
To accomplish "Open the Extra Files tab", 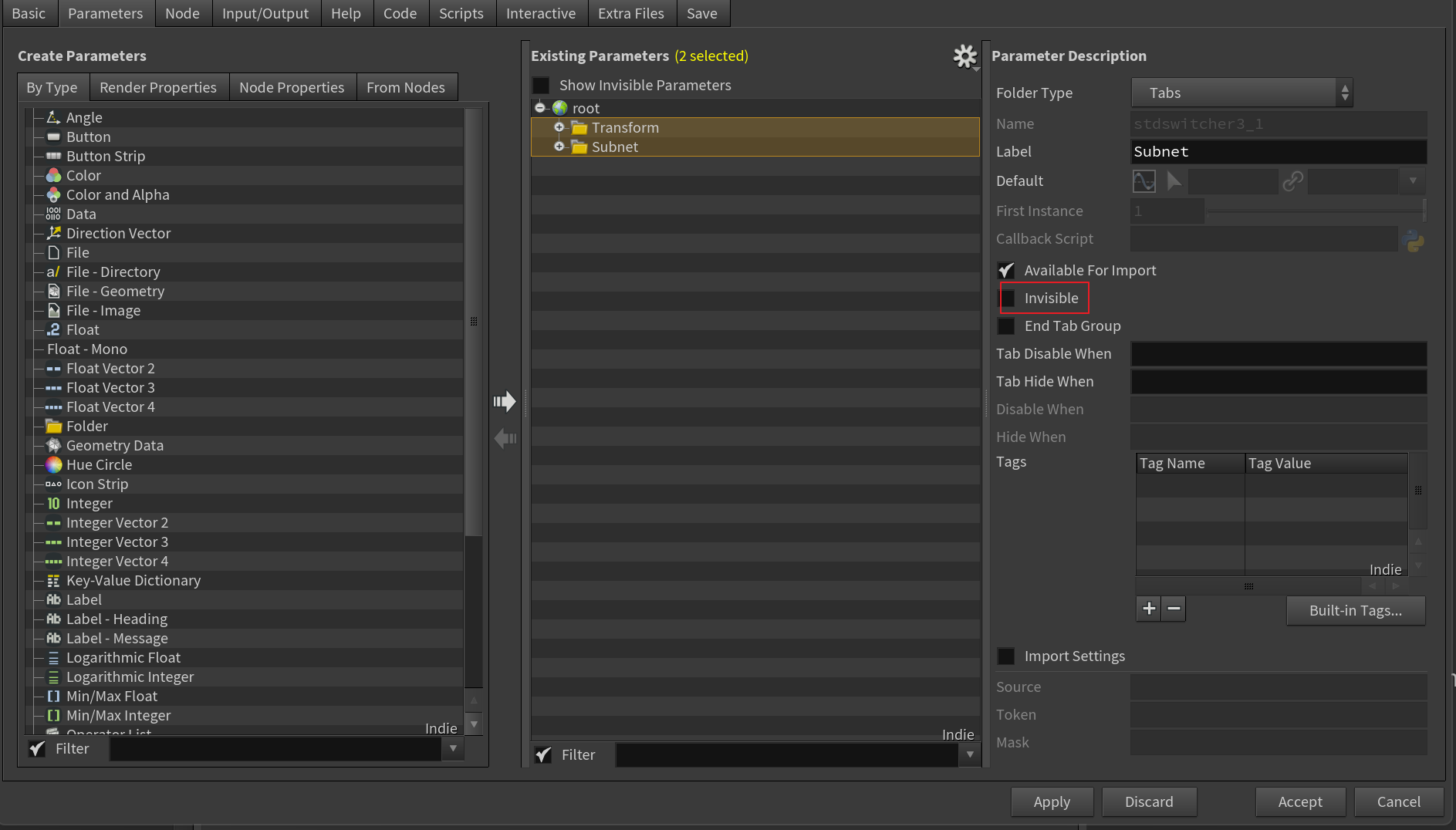I will (x=631, y=13).
